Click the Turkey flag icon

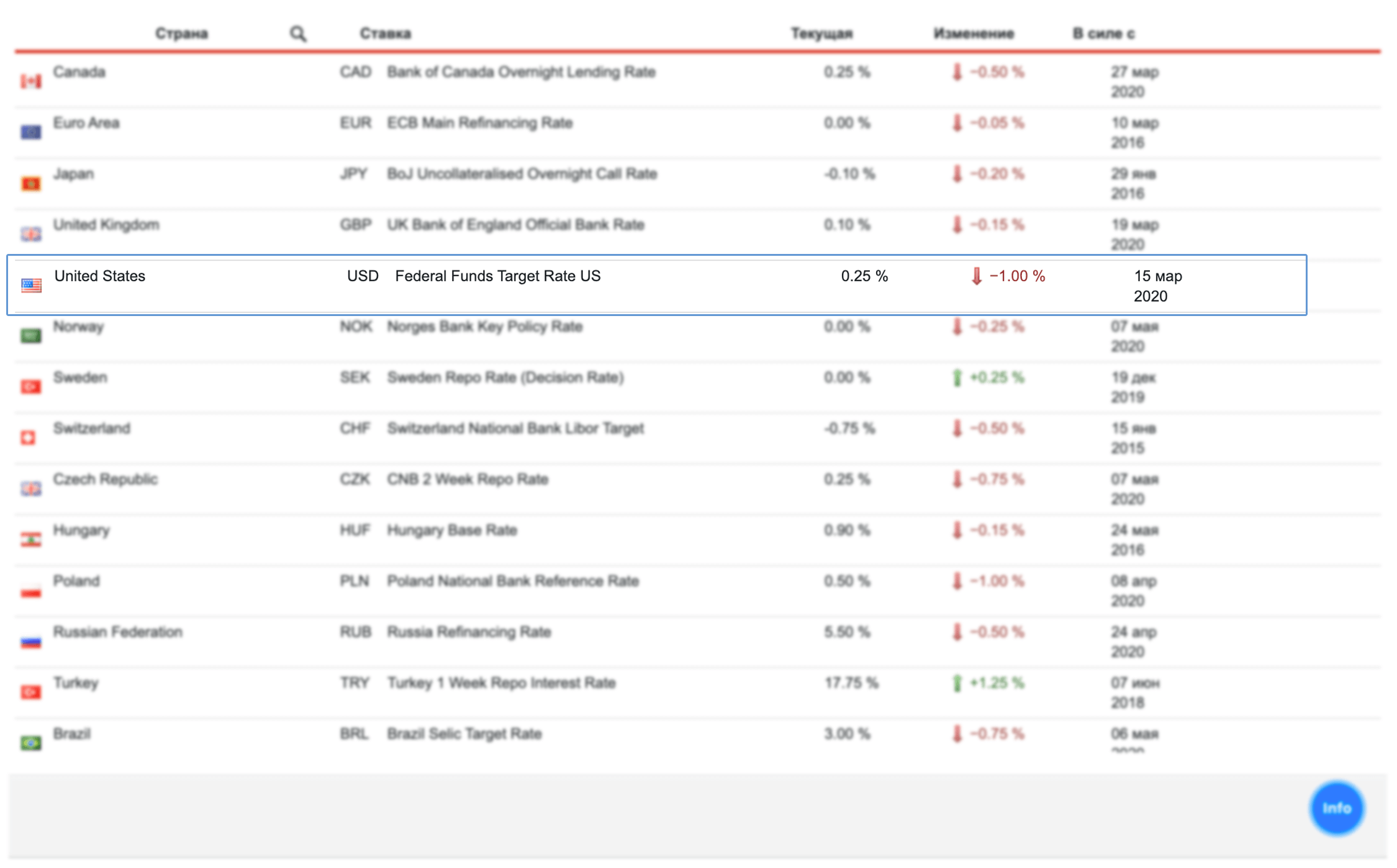point(31,692)
